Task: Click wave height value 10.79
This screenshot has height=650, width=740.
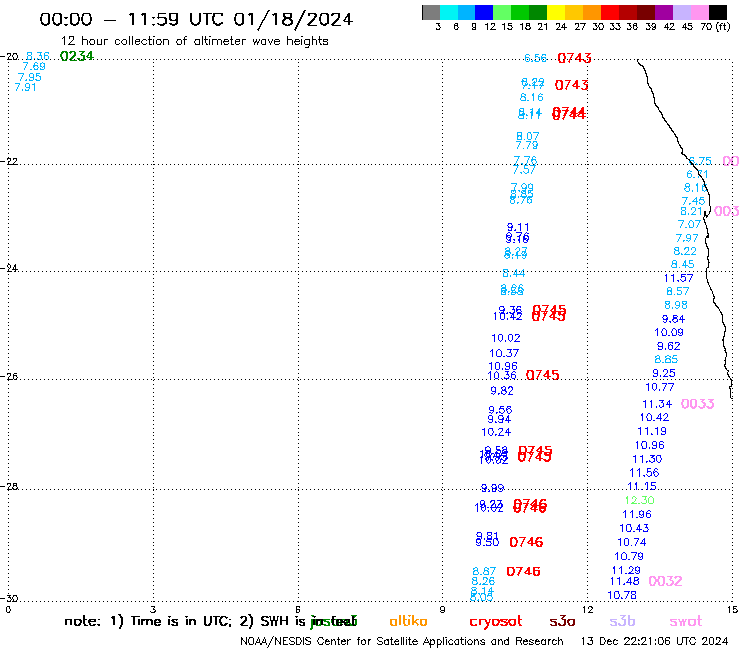Action: [x=629, y=557]
